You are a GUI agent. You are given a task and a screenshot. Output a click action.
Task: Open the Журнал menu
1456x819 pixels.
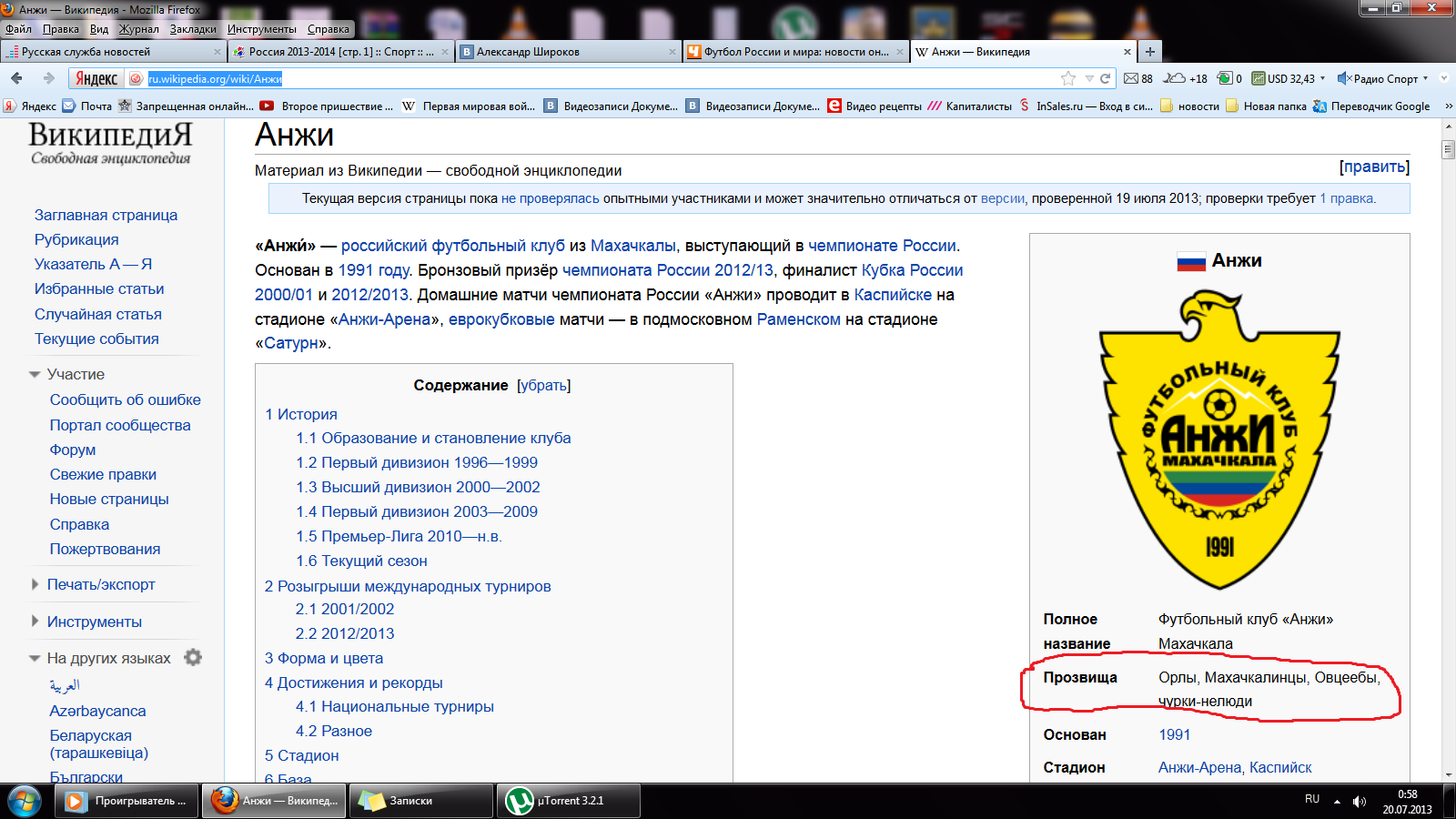click(139, 29)
